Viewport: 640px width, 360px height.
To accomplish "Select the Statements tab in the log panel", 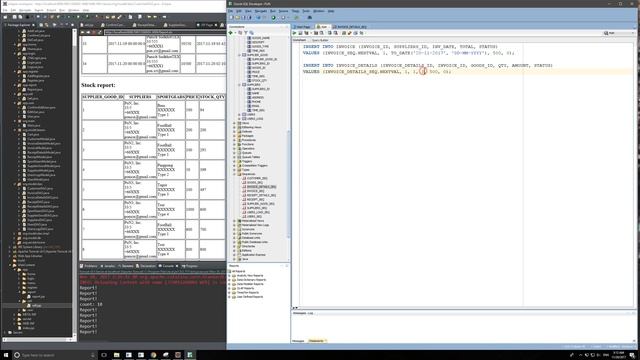I will (316, 341).
